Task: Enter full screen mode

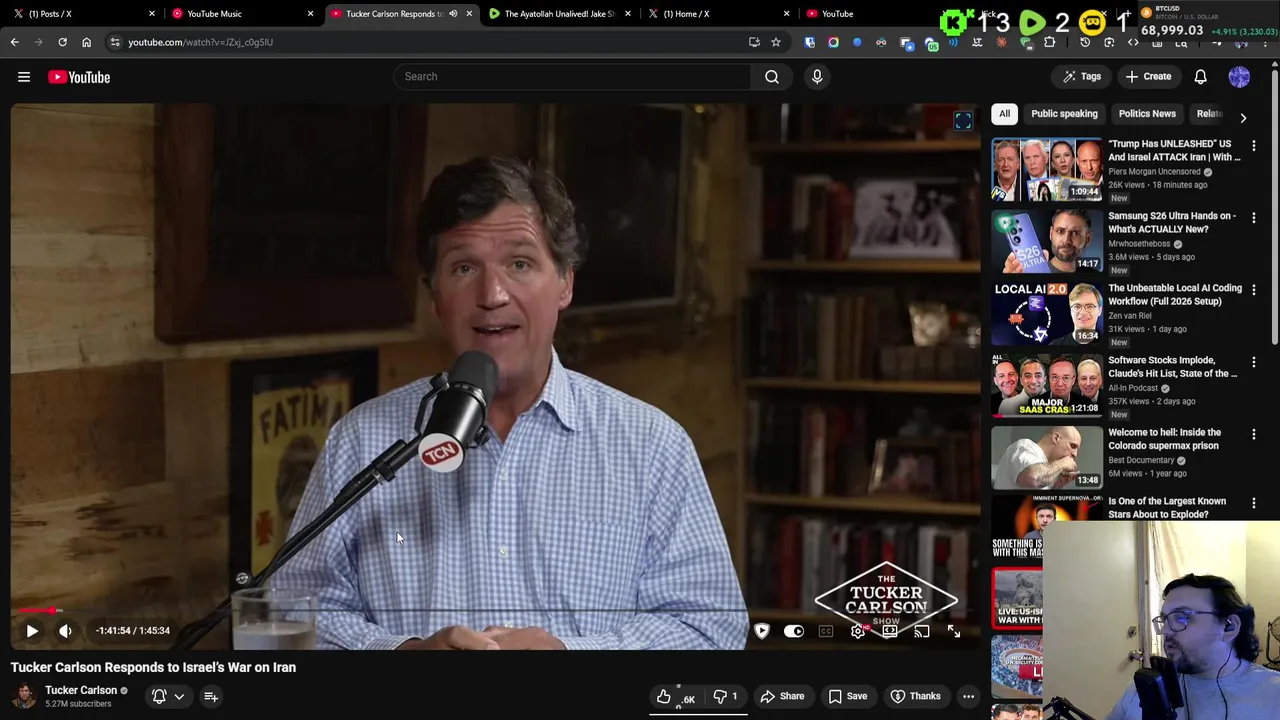Action: (954, 631)
